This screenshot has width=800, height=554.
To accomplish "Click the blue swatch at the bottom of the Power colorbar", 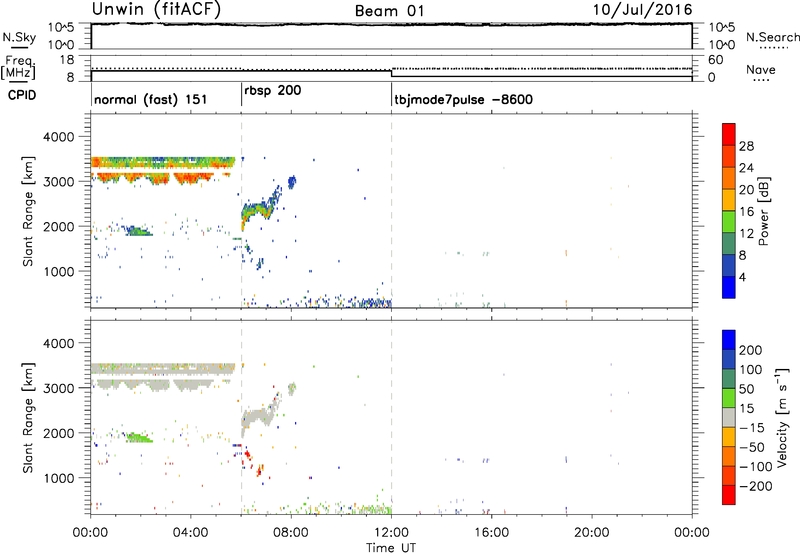I will [x=729, y=287].
